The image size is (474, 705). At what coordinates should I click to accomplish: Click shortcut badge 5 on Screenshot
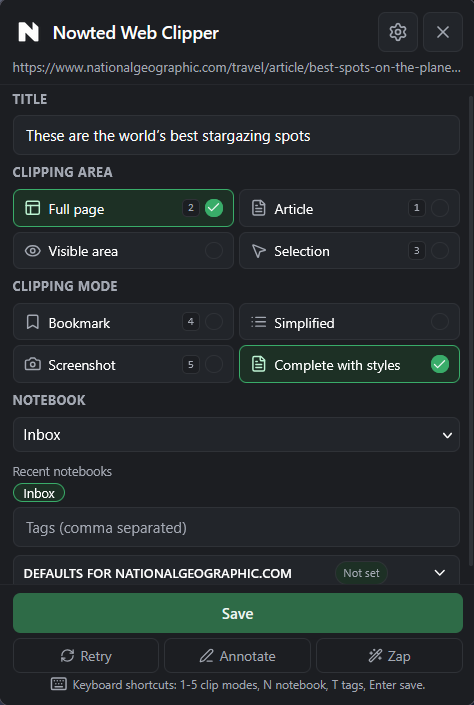[x=191, y=364]
